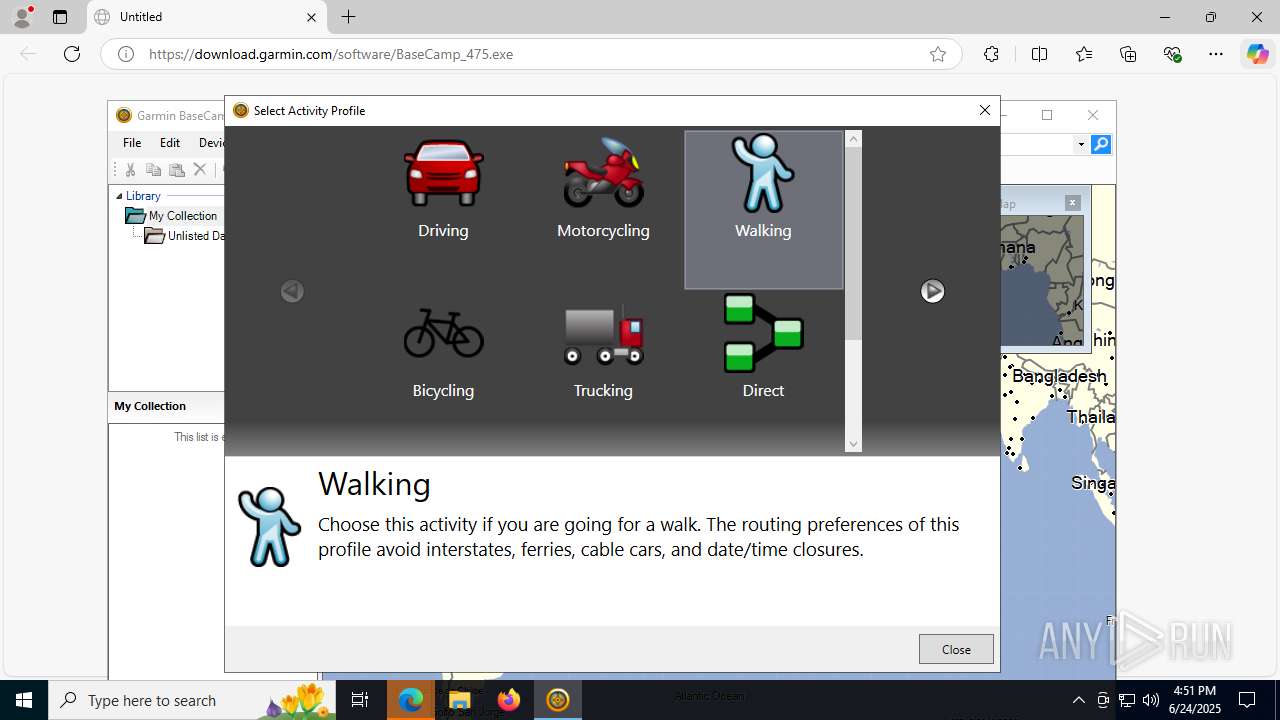Image resolution: width=1280 pixels, height=720 pixels.
Task: Open browser Extensions menu
Action: [x=991, y=54]
